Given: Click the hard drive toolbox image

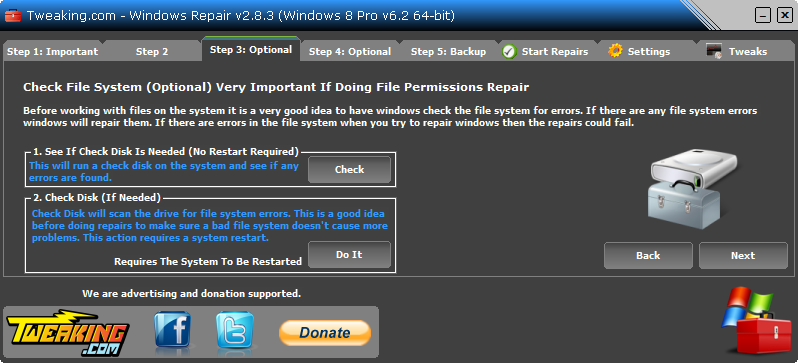Looking at the screenshot, I should pyautogui.click(x=691, y=188).
